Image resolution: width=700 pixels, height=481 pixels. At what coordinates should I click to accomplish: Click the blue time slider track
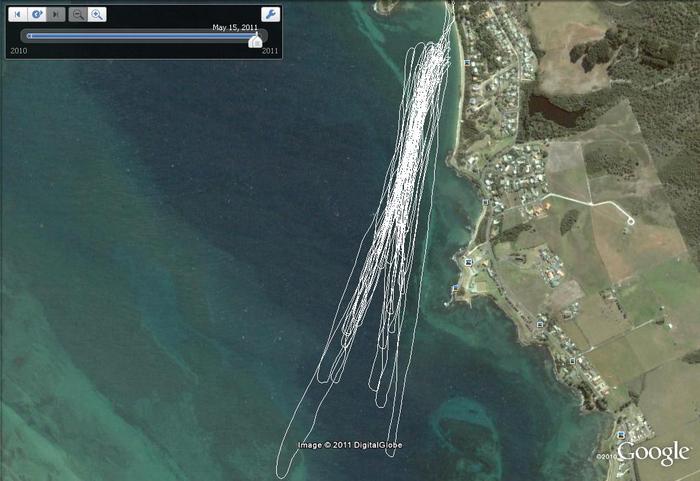pos(140,36)
